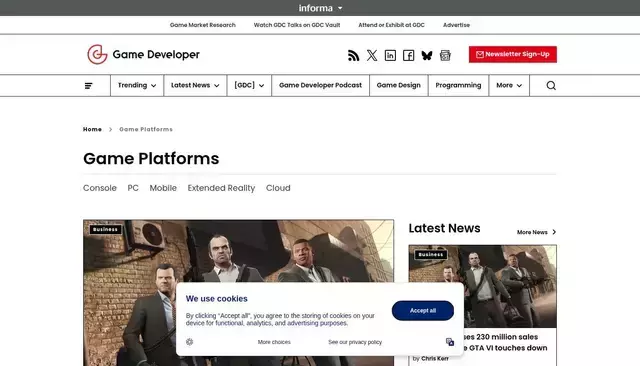Open the large featured GTA article image
640x366 pixels.
(x=238, y=293)
